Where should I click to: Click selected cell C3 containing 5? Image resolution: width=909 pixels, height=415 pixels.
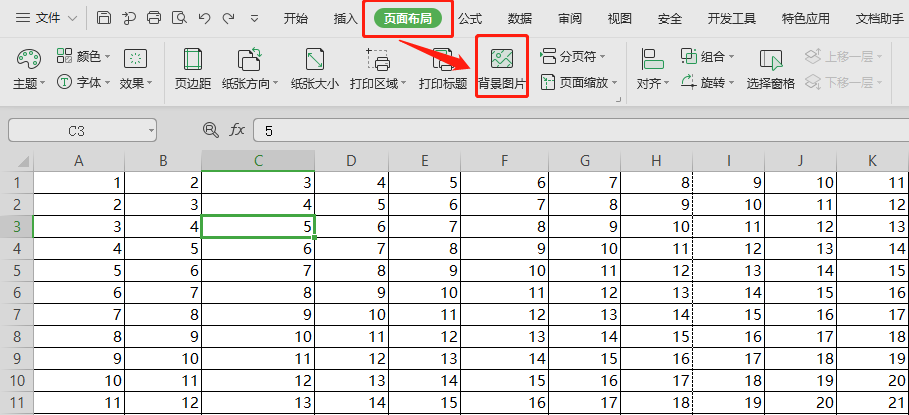pyautogui.click(x=259, y=227)
